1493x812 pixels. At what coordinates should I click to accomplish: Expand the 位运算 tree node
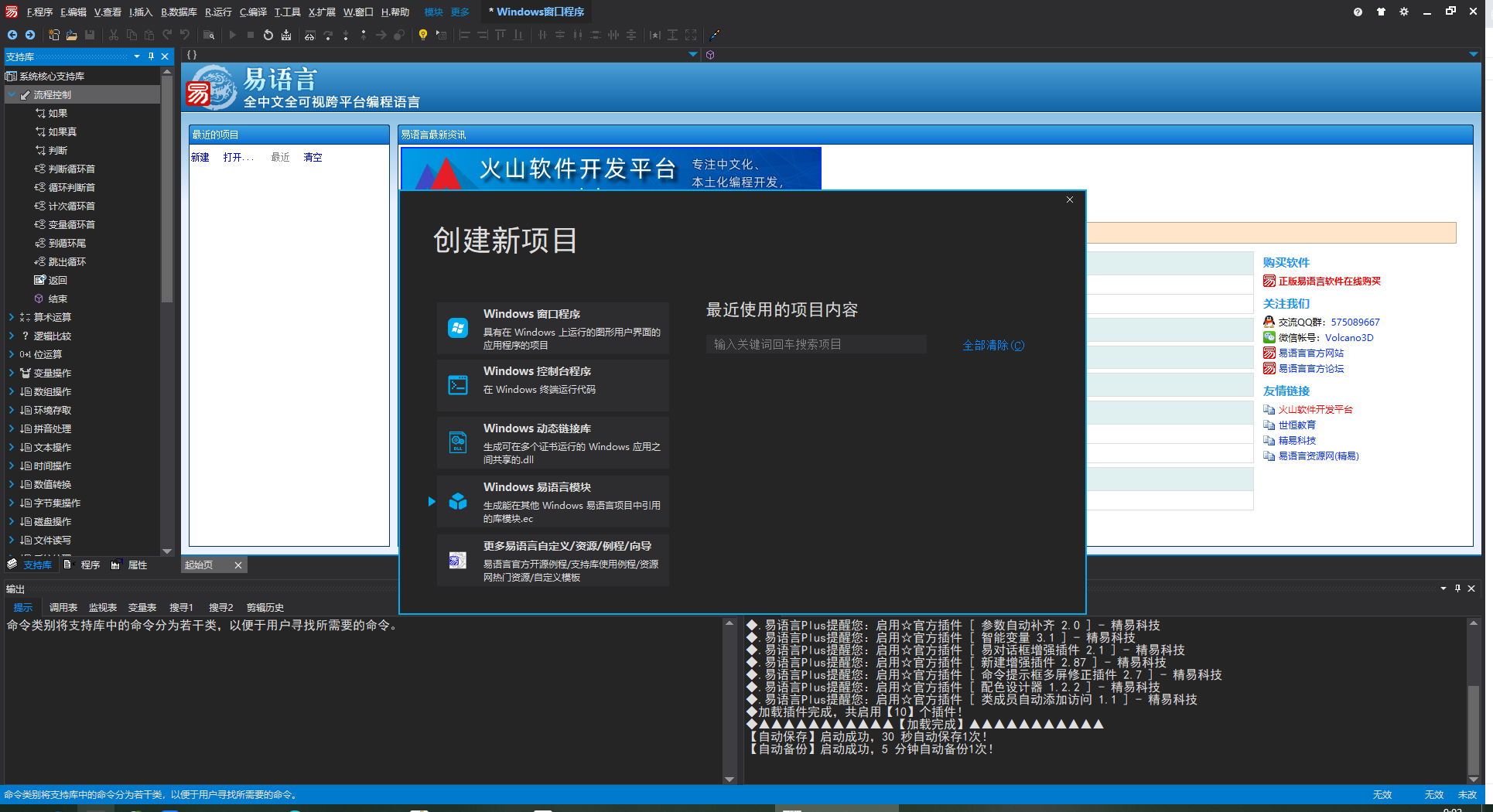coord(12,354)
